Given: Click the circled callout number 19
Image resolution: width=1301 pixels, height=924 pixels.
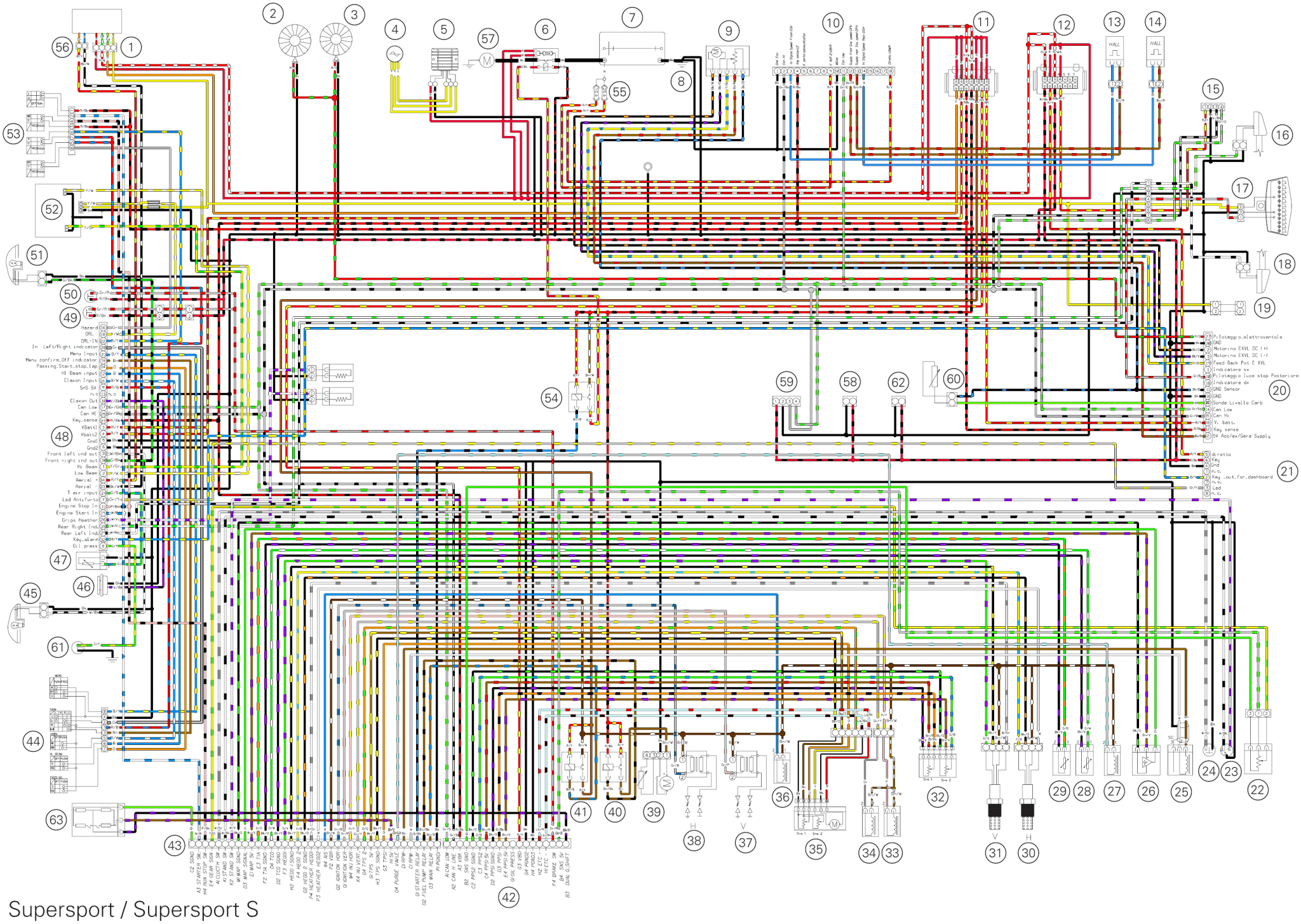Looking at the screenshot, I should (x=1264, y=309).
